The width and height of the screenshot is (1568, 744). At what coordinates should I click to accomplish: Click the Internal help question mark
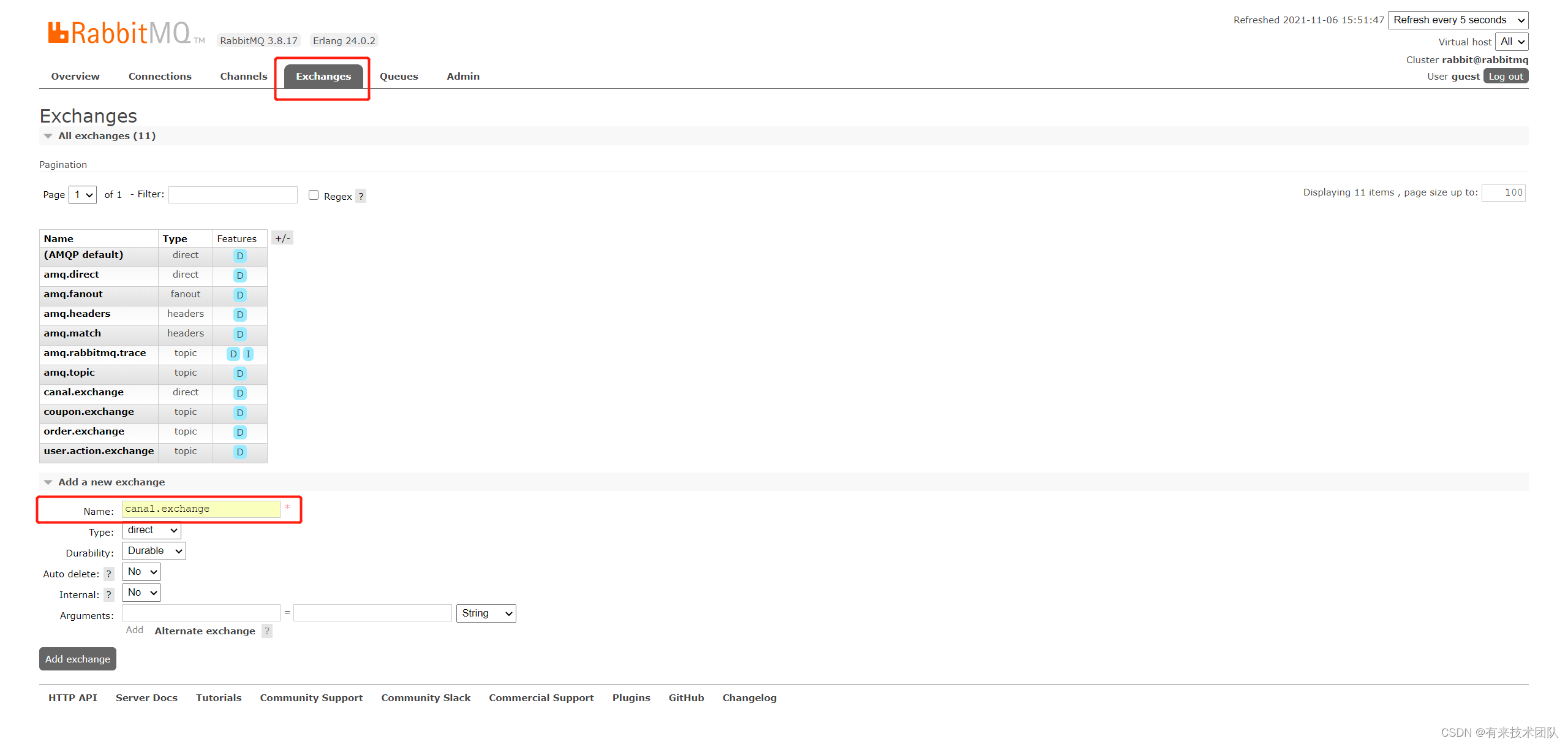tap(108, 595)
